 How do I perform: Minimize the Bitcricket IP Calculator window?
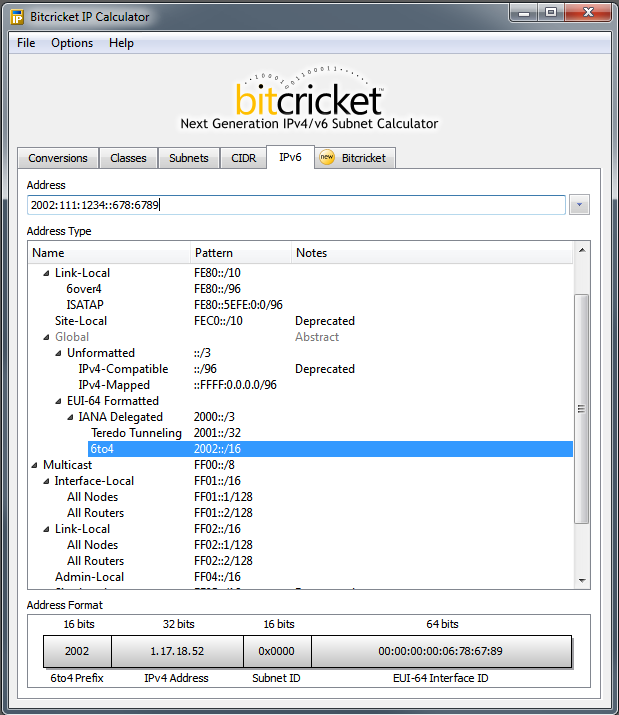[524, 12]
